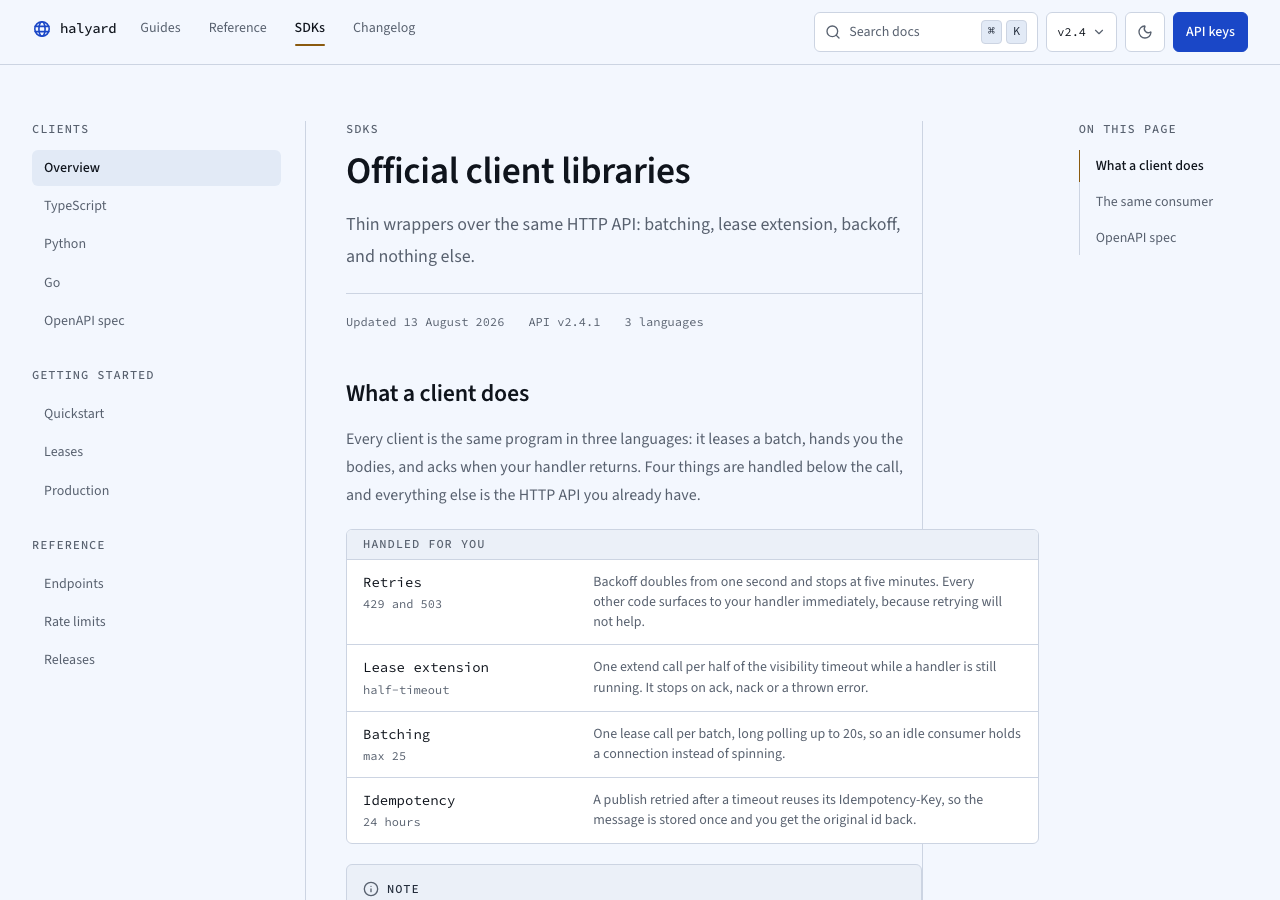Click the 'CLIENTS' sidebar heading
This screenshot has height=900, width=1280.
click(x=60, y=129)
